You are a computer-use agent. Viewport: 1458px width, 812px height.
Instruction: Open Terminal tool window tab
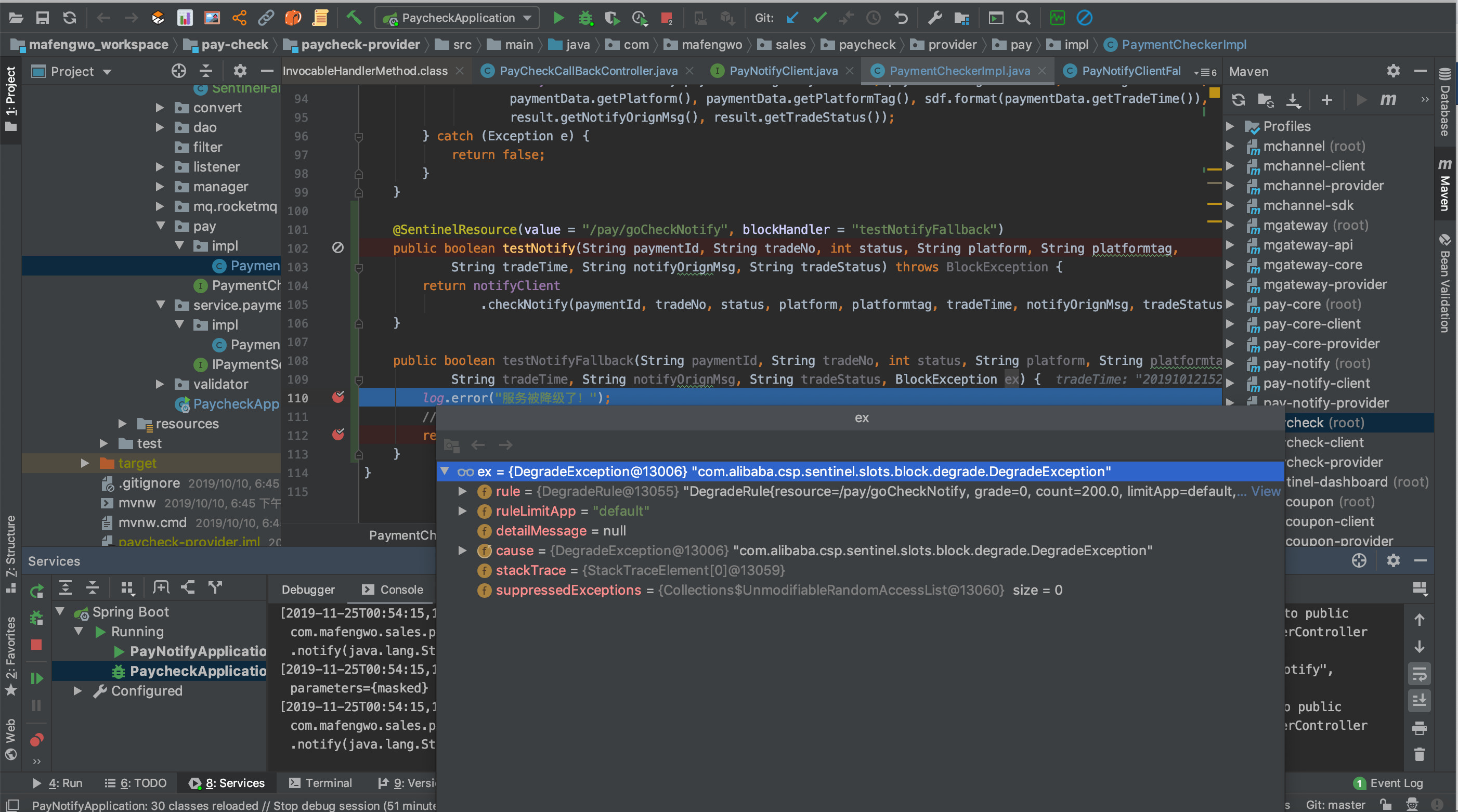[320, 783]
